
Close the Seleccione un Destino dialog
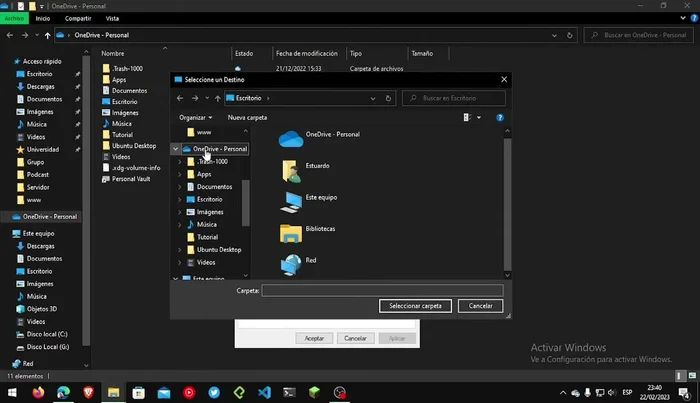click(x=504, y=79)
